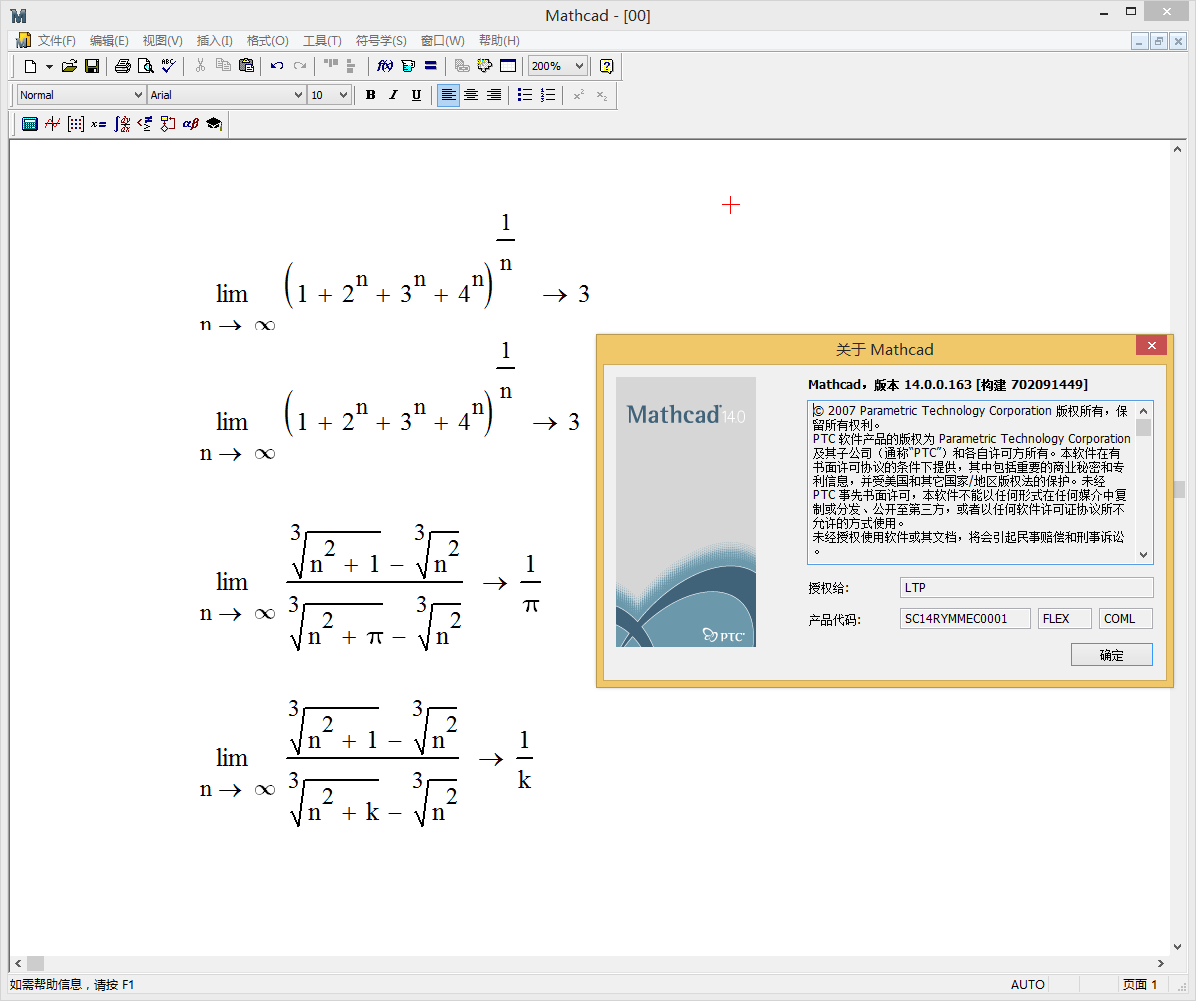
Task: Click the Print Preview icon
Action: (145, 66)
